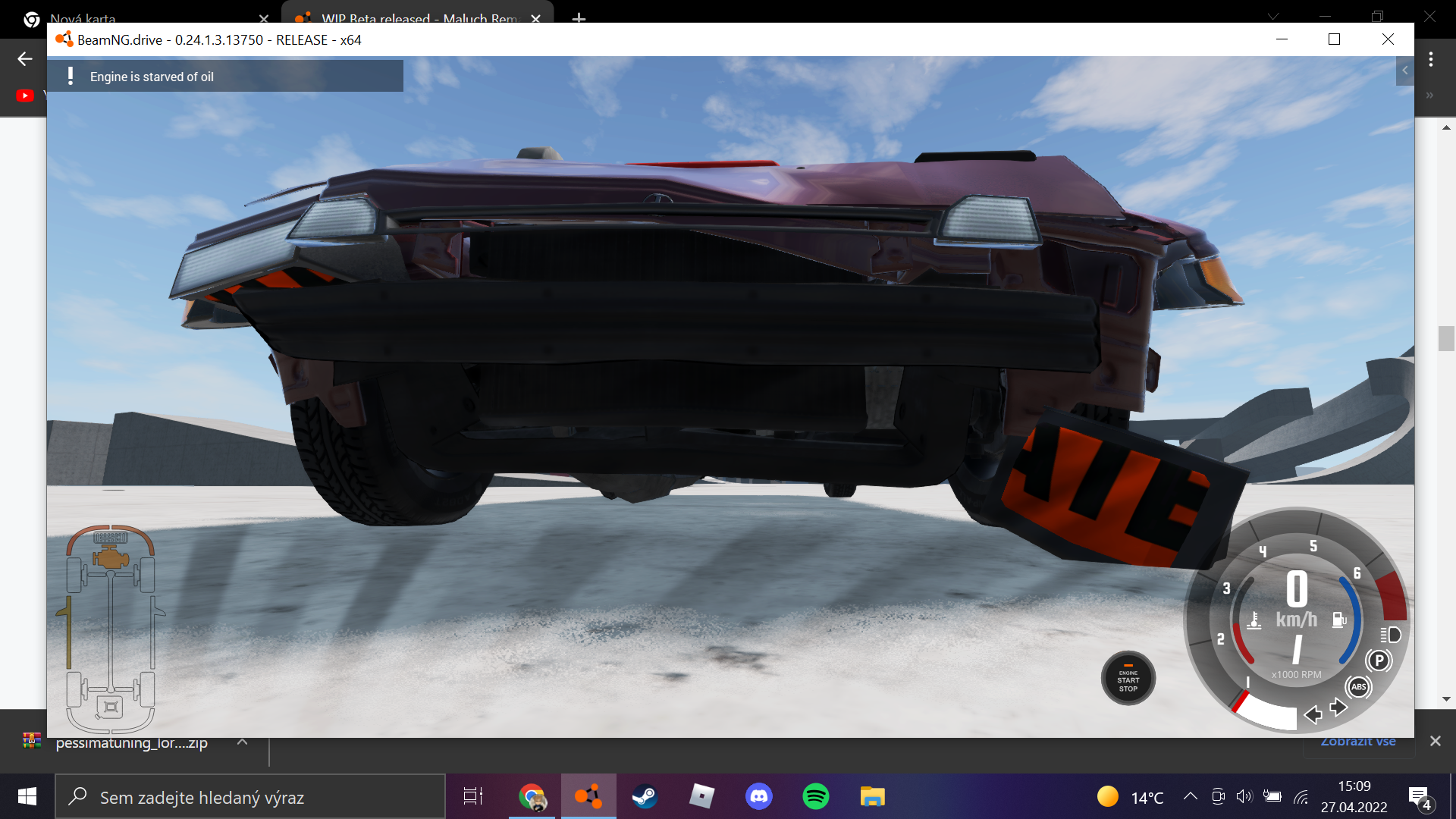This screenshot has width=1456, height=819.
Task: Click the speed readout 0 km/h
Action: [1297, 600]
